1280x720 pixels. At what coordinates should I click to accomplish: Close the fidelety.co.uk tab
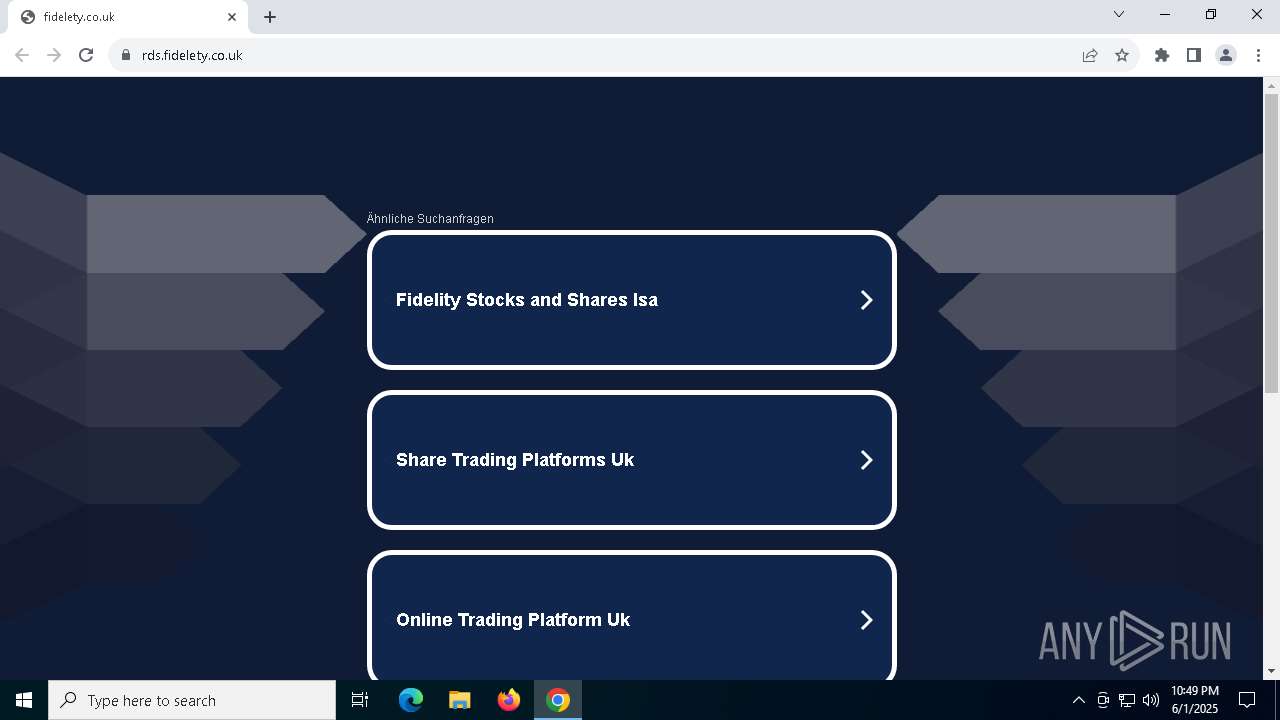click(x=232, y=17)
